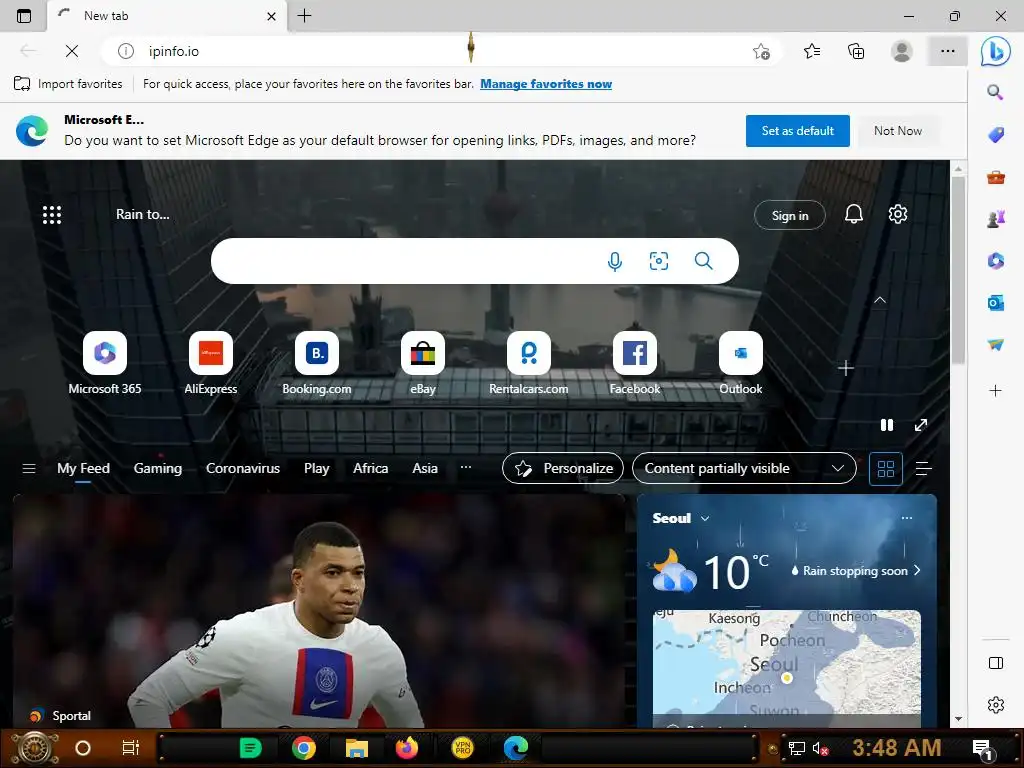The image size is (1024, 768).
Task: Open sidebar Search icon
Action: (x=995, y=92)
